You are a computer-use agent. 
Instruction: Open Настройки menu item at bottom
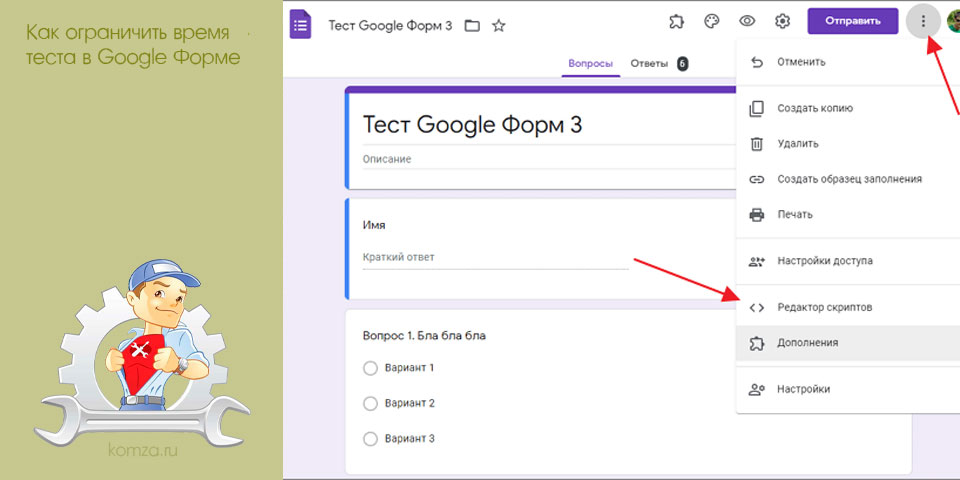[848, 389]
